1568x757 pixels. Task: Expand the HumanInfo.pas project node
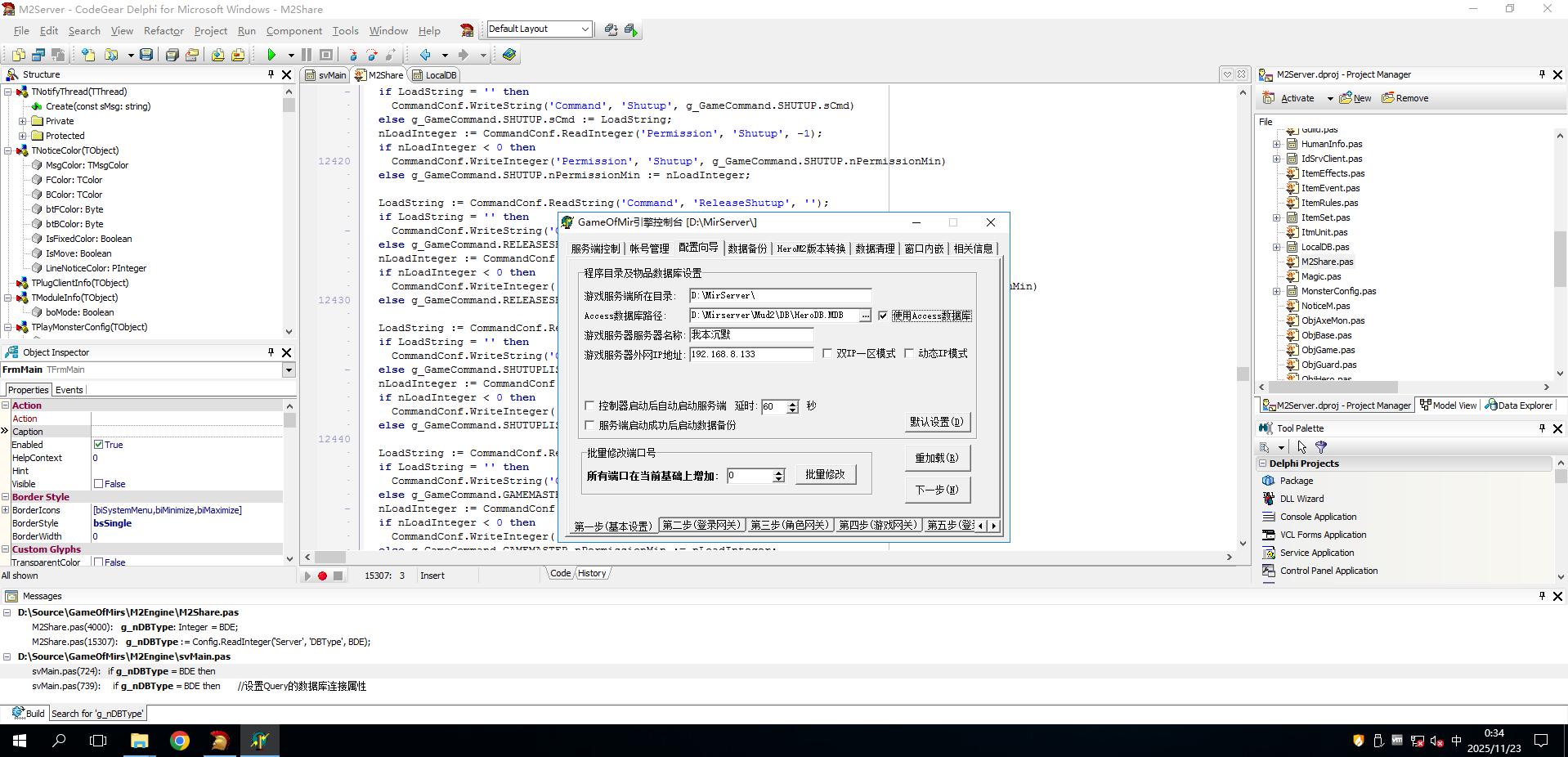(1276, 144)
